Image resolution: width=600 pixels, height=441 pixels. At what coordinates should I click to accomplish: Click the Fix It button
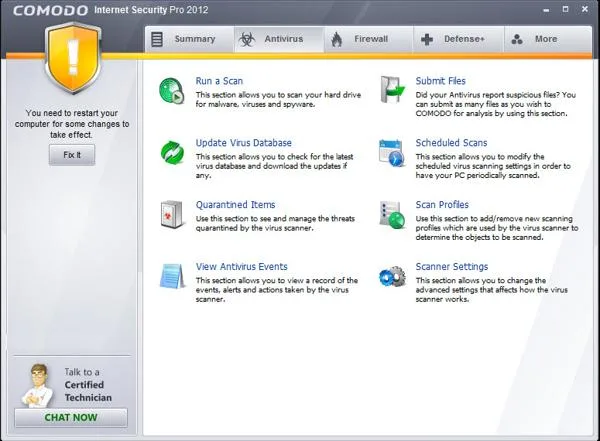(x=72, y=155)
